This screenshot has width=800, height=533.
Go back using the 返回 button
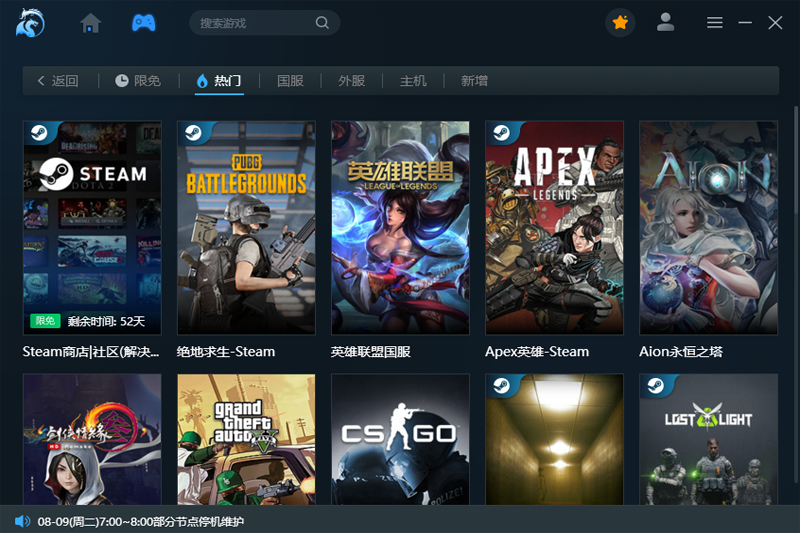[58, 81]
